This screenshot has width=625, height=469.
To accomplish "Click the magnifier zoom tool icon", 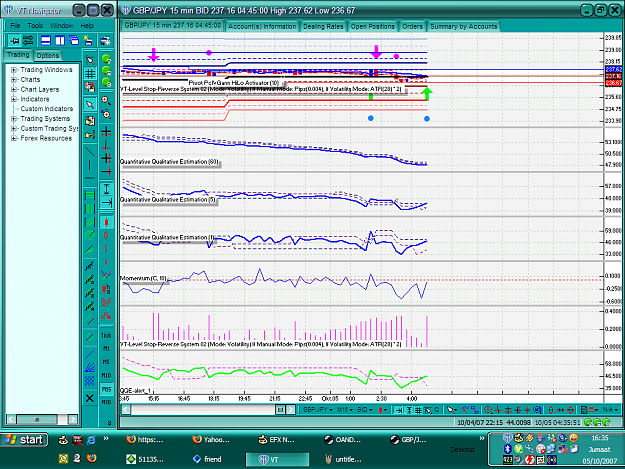I will pos(106,100).
